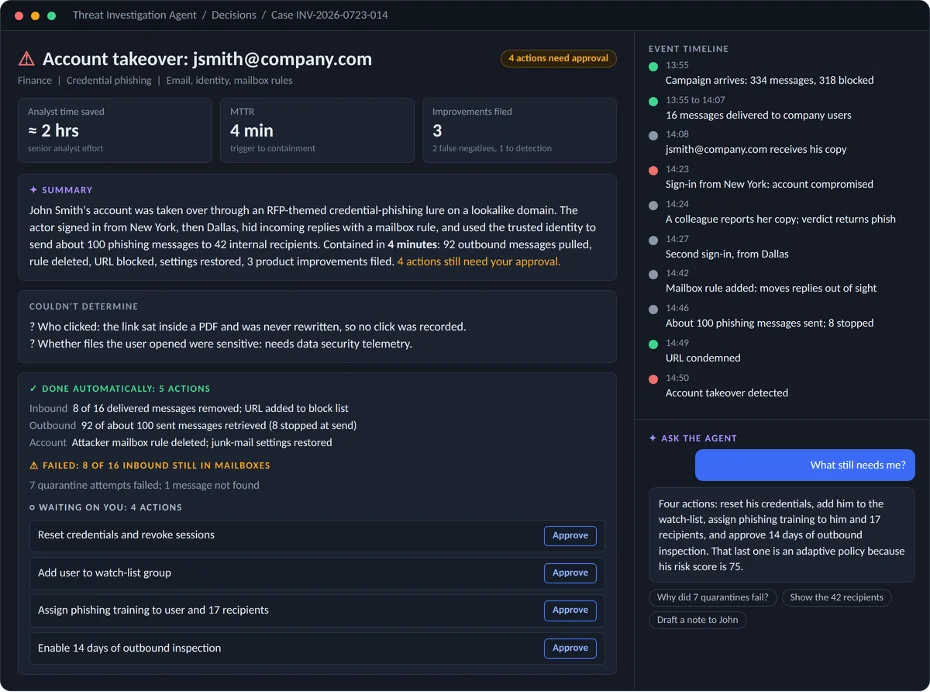
Task: Approve phishing training for user and 17 recipients
Action: pos(570,610)
